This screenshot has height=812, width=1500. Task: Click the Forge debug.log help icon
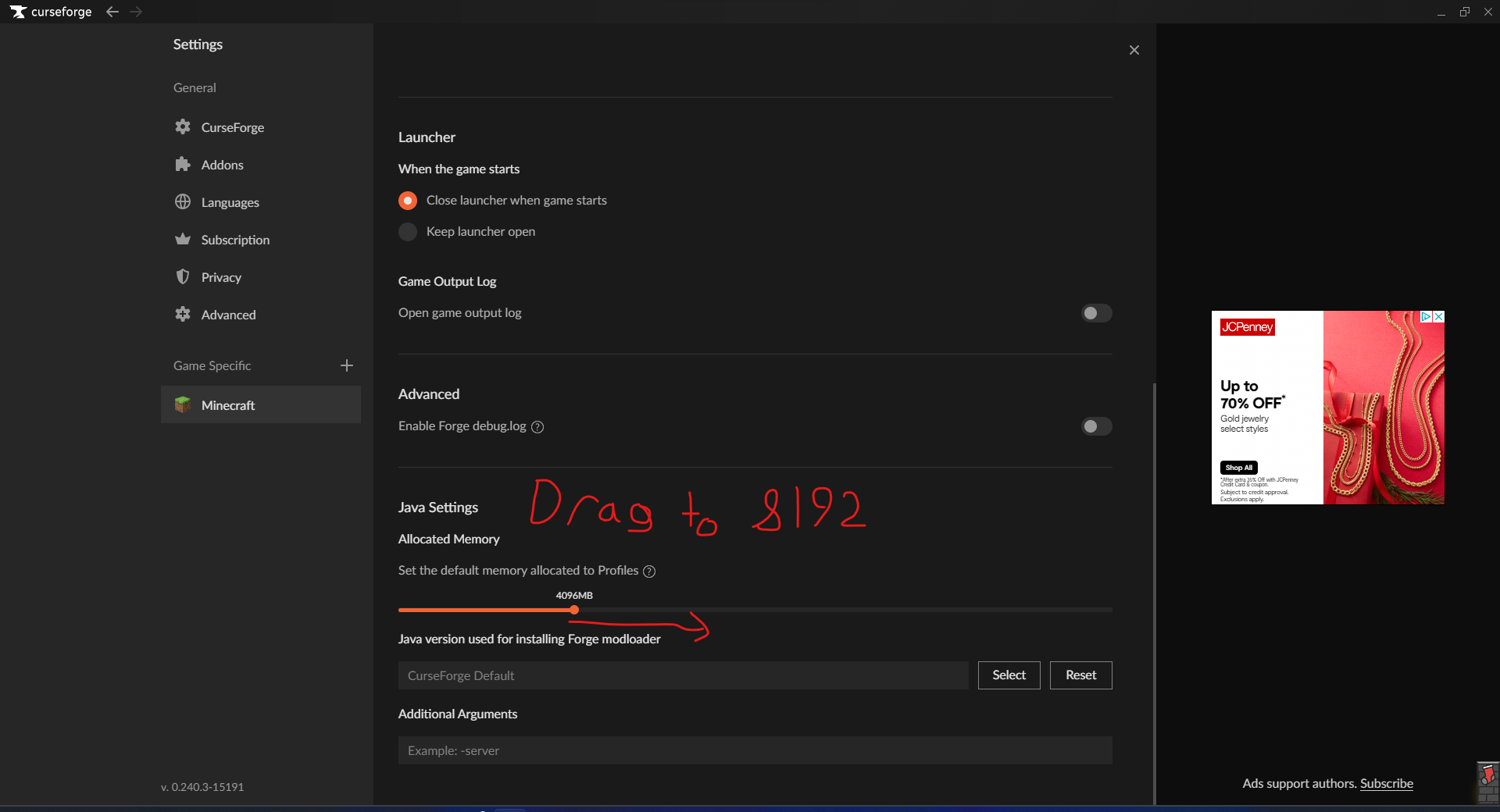pyautogui.click(x=537, y=427)
